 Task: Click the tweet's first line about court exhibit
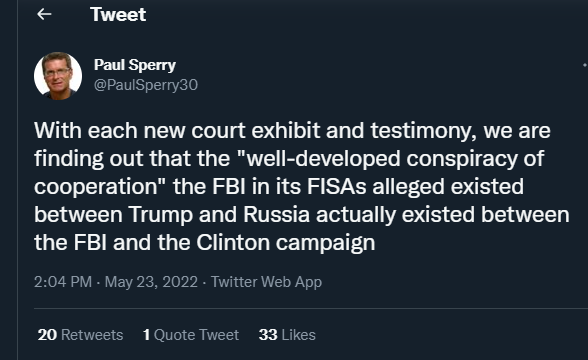(292, 131)
